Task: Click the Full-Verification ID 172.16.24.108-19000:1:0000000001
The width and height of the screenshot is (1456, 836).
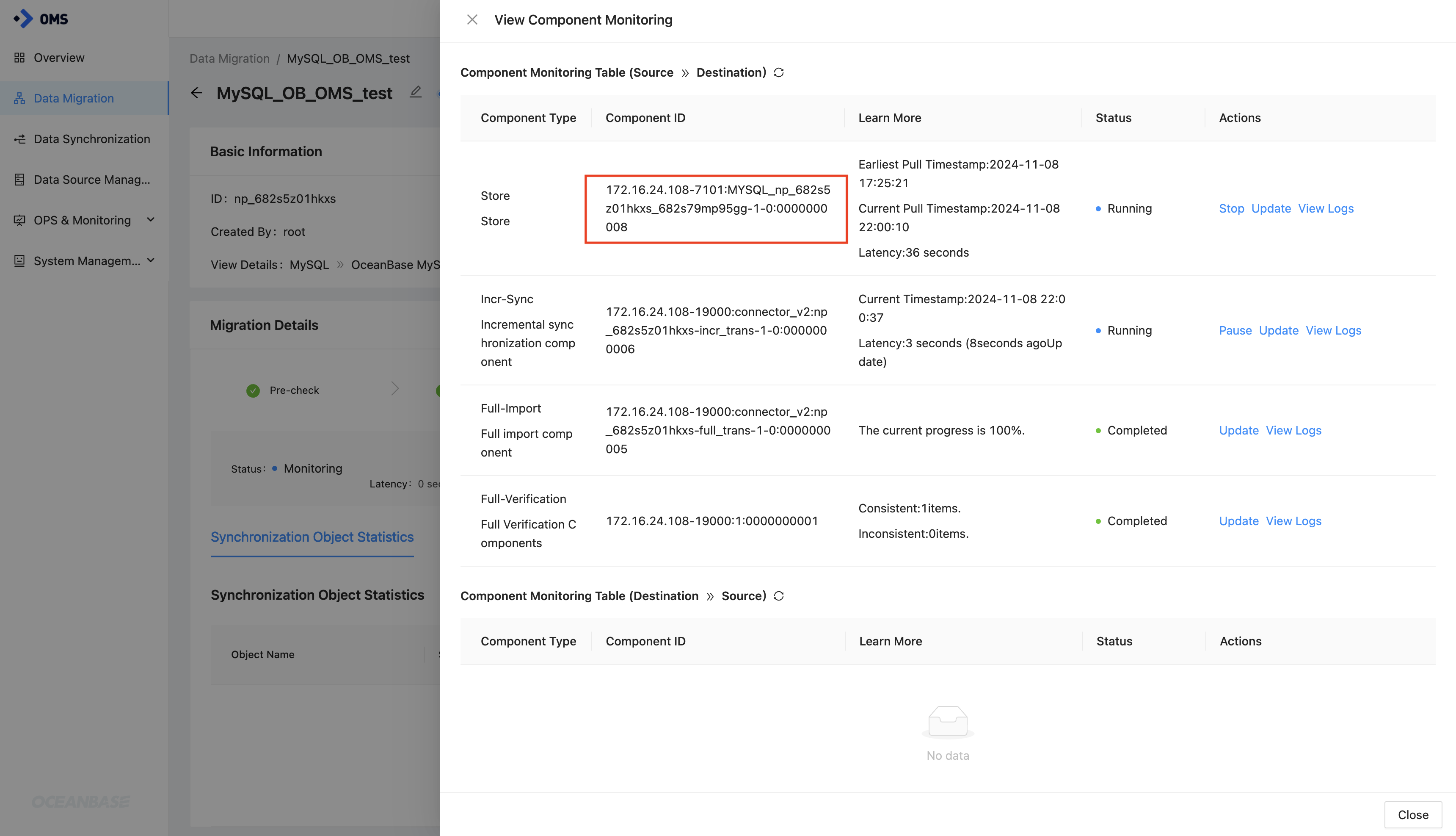Action: coord(712,521)
